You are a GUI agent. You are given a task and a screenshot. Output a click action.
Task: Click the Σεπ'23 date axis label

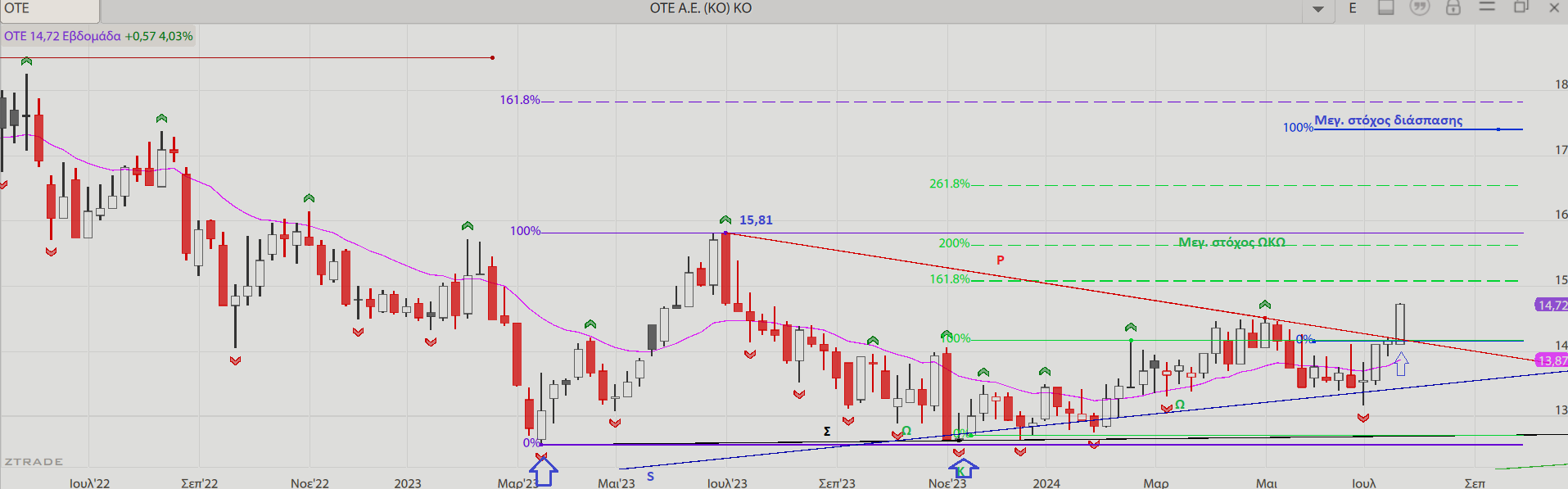(837, 483)
